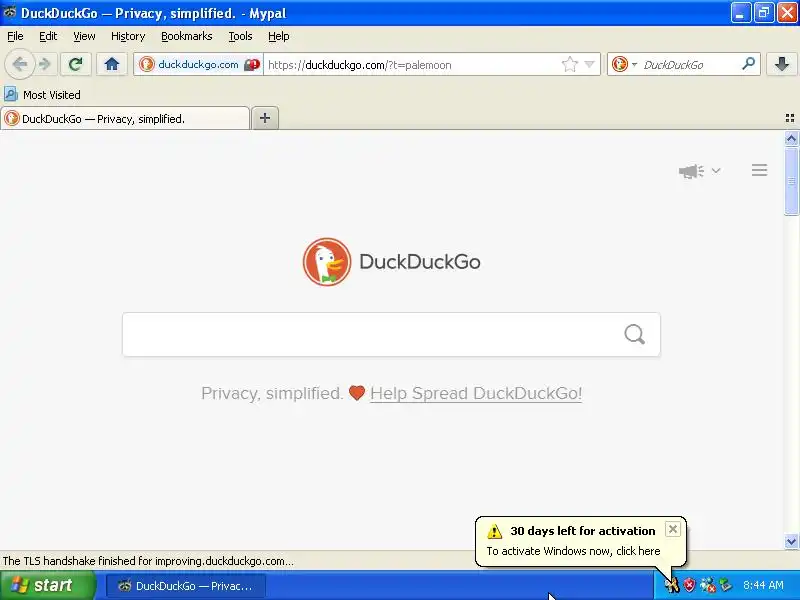
Task: Open the File menu
Action: click(15, 36)
